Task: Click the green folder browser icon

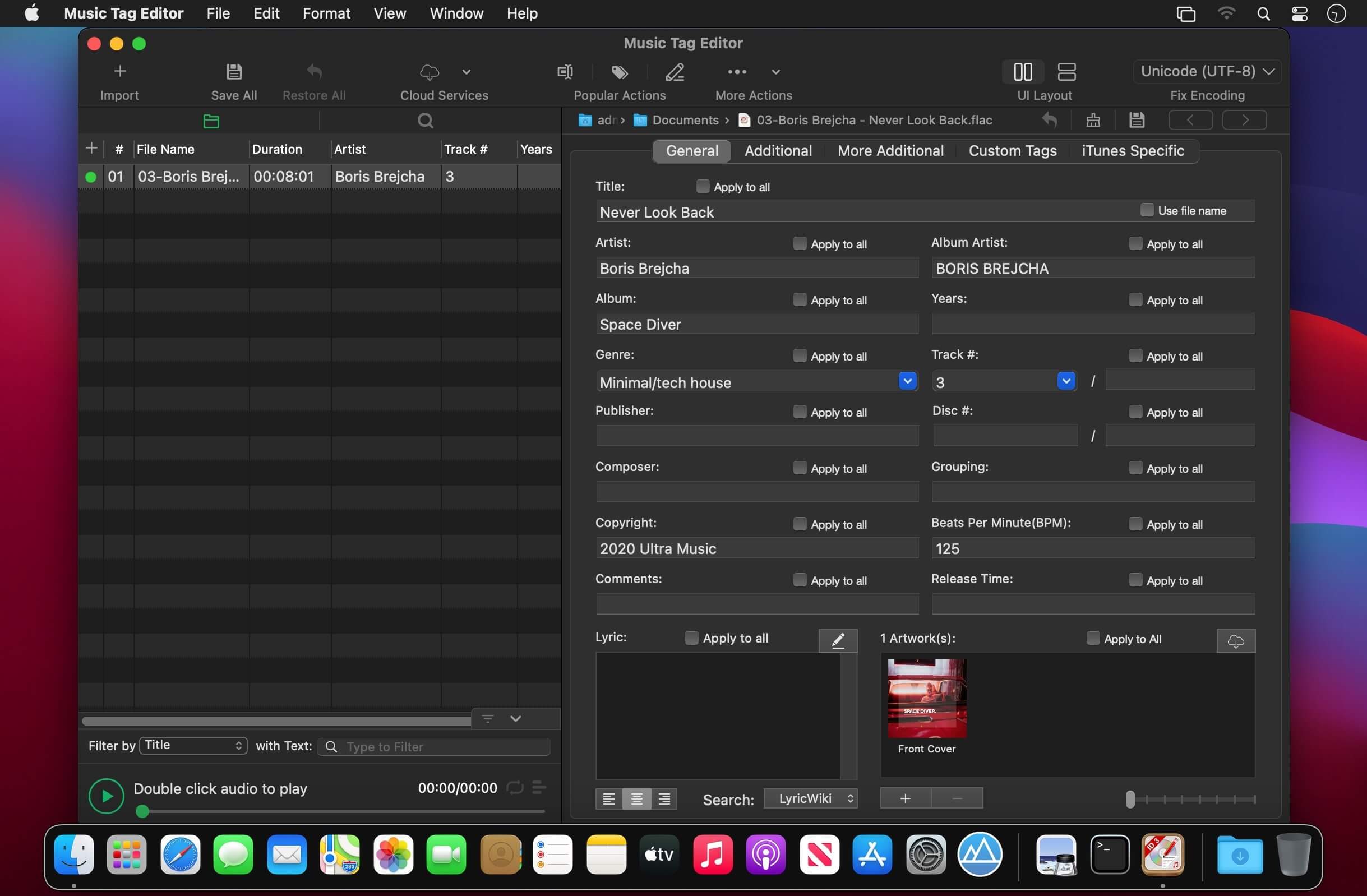Action: [x=211, y=121]
